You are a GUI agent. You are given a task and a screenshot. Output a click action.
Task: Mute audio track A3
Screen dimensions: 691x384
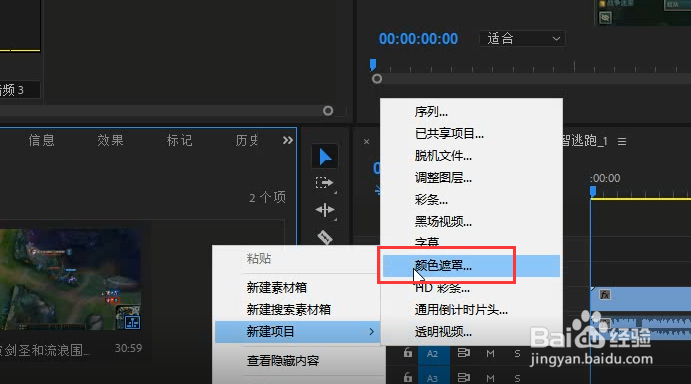click(490, 378)
